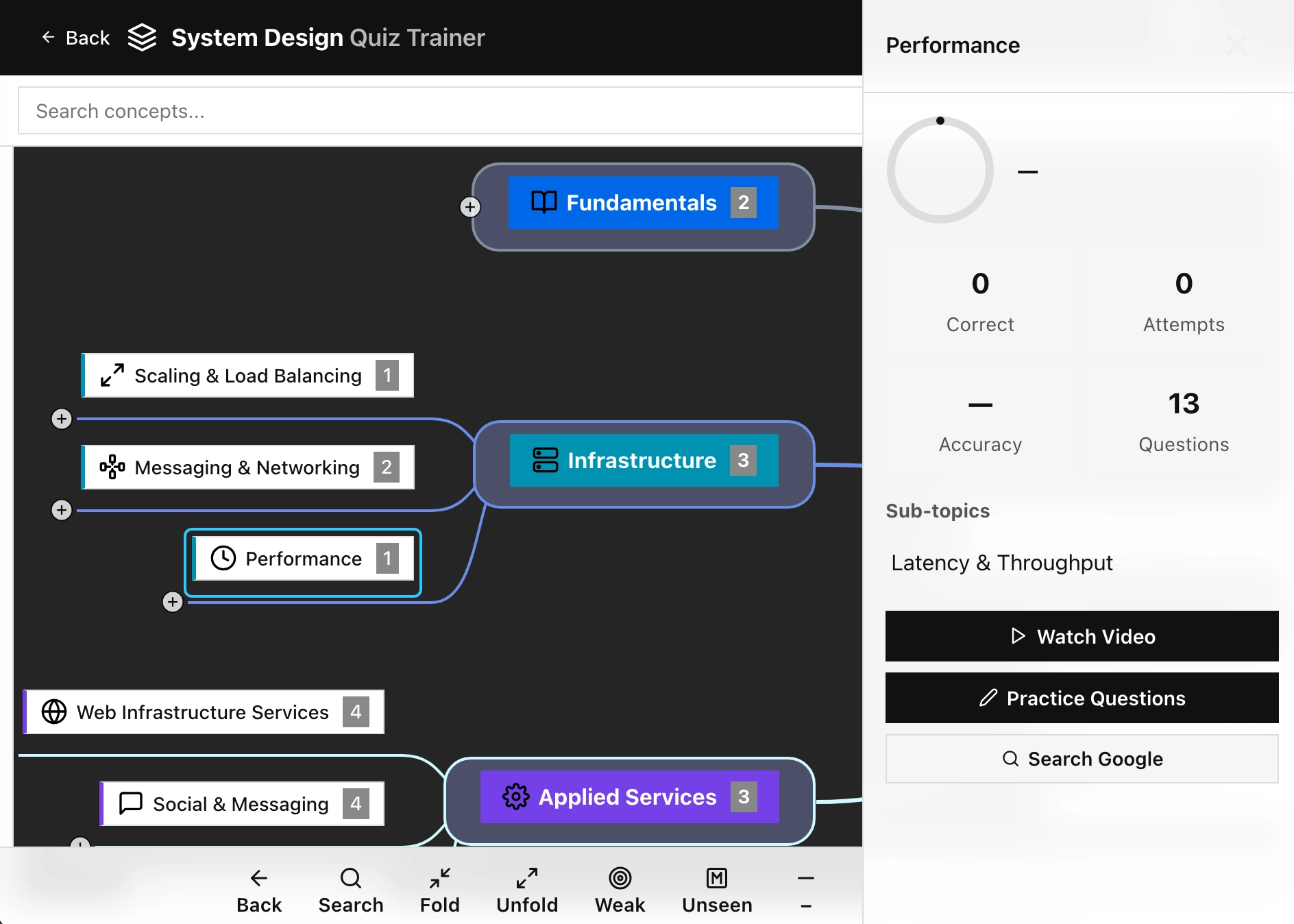Click the gear icon on Applied Services node
Image resolution: width=1294 pixels, height=924 pixels.
click(x=515, y=797)
